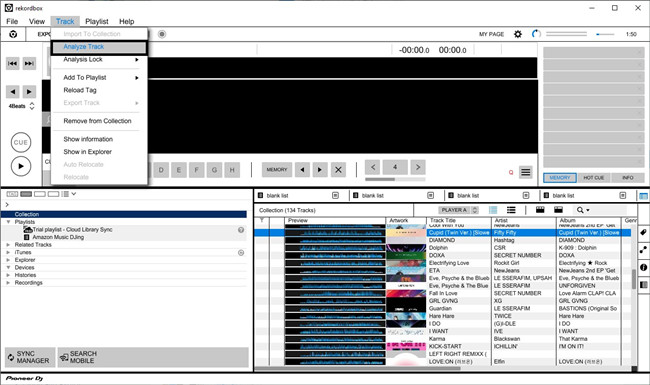Select Reload Tag menu entry

99,90
